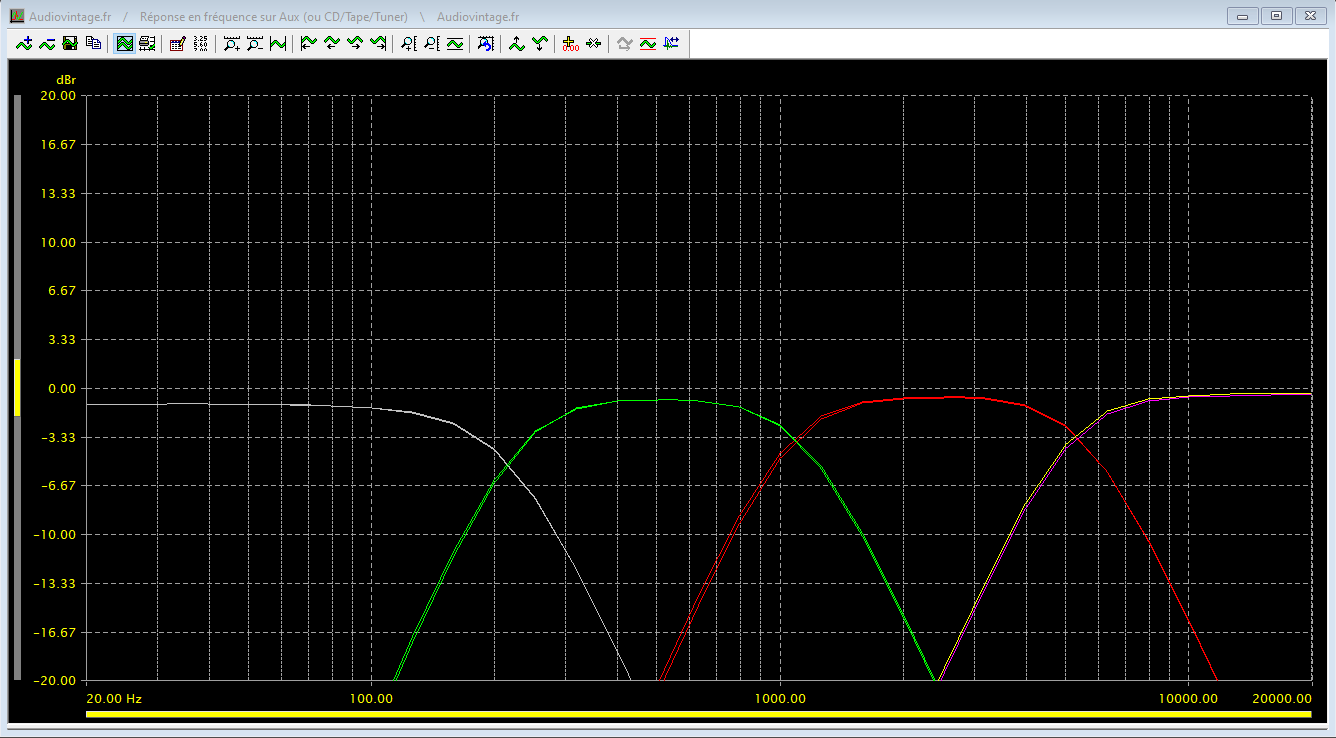This screenshot has height=738, width=1336.
Task: Click the add curve icon with plus
Action: [24, 43]
